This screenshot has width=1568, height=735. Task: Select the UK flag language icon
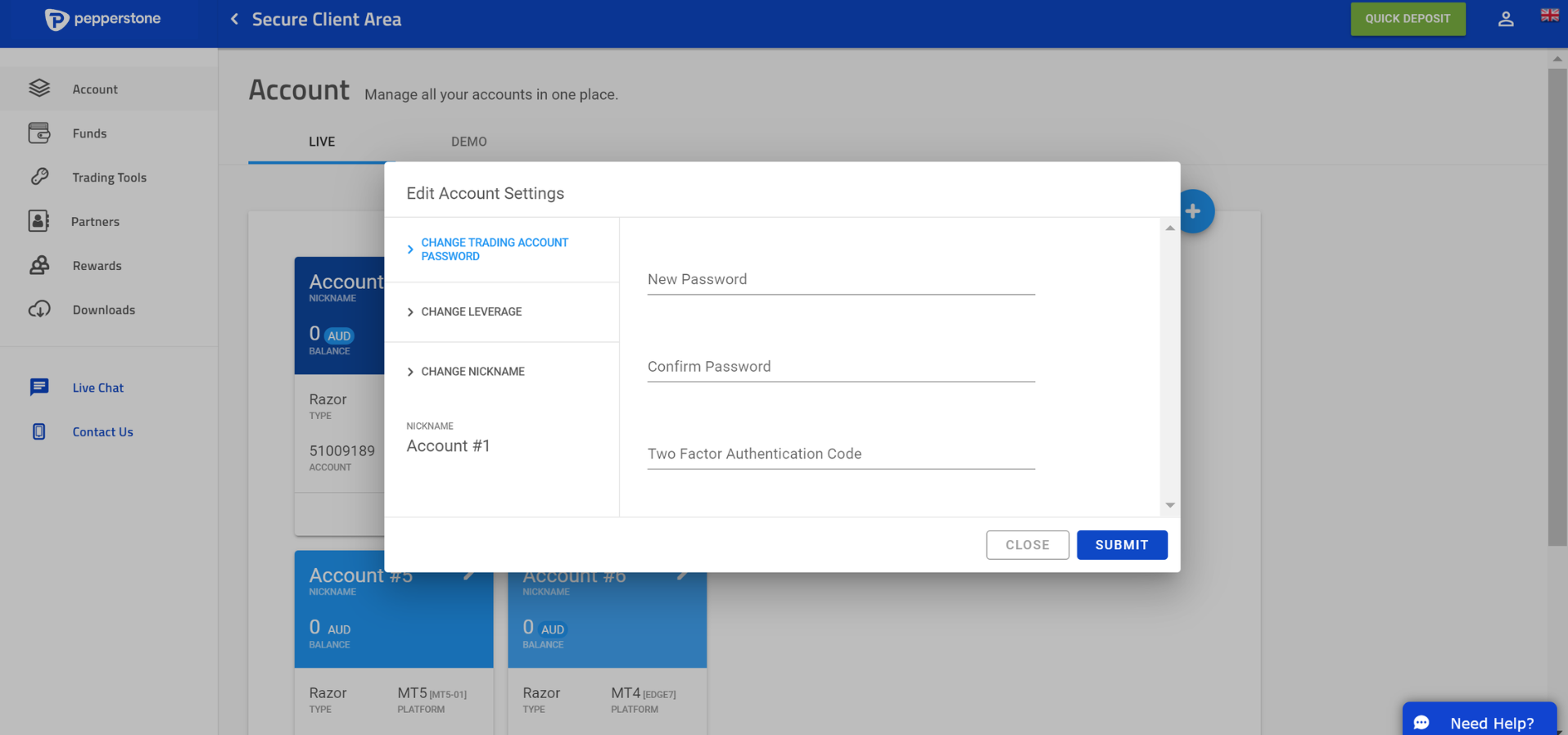coord(1549,15)
